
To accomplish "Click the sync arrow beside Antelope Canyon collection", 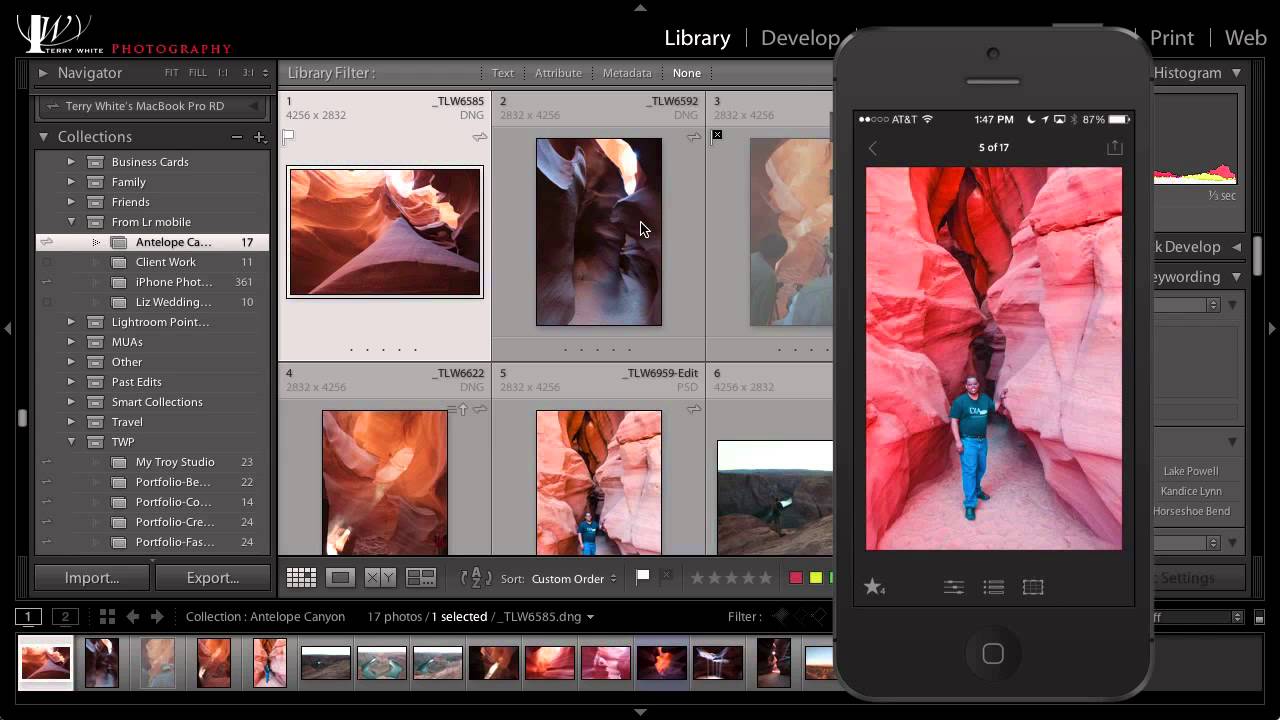I will [x=47, y=242].
